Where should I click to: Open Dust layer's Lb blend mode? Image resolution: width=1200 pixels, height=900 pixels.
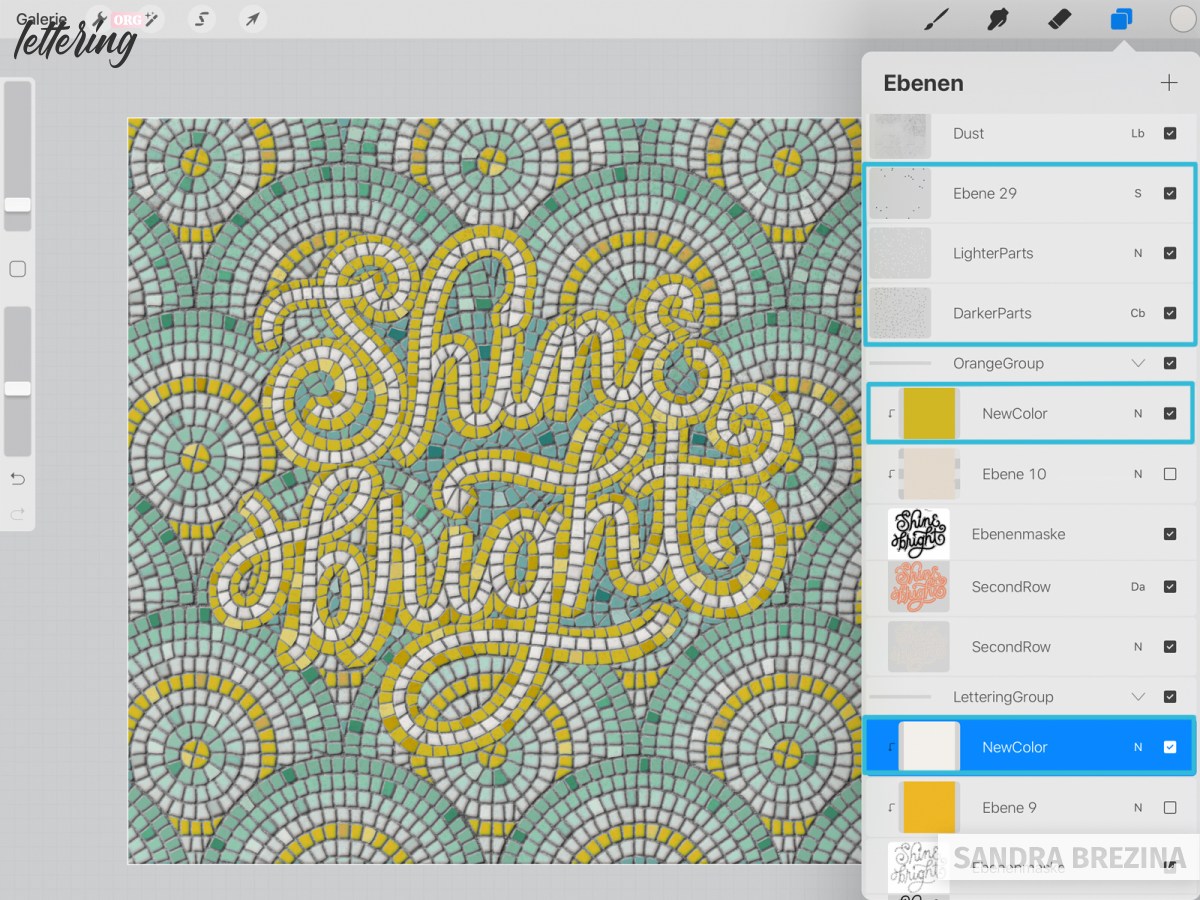coord(1138,133)
